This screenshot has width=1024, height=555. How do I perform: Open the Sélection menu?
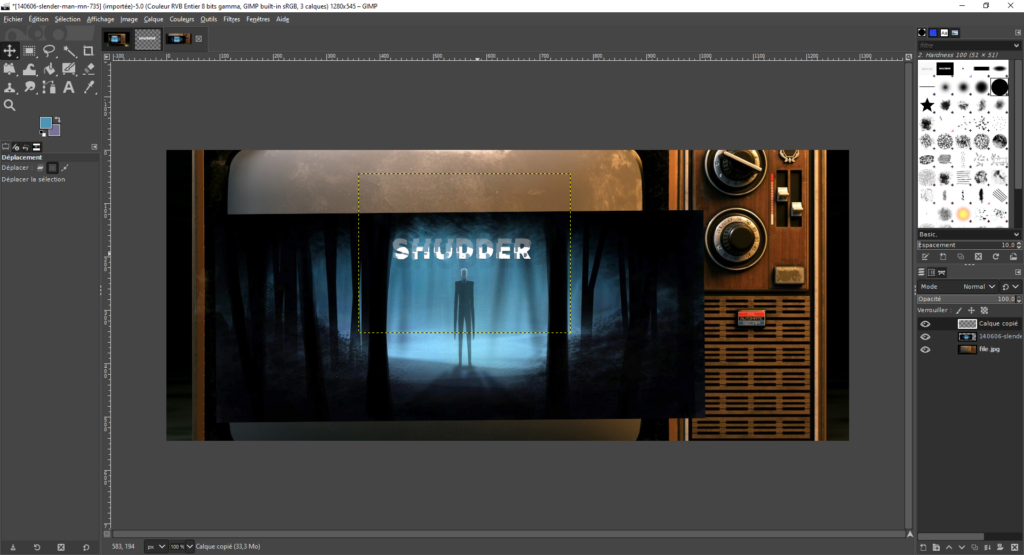tap(67, 19)
